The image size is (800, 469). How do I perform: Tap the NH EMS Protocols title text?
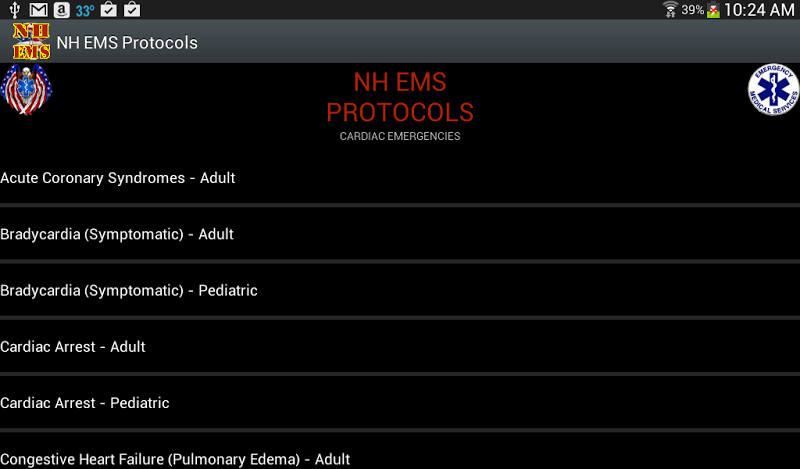[x=127, y=43]
